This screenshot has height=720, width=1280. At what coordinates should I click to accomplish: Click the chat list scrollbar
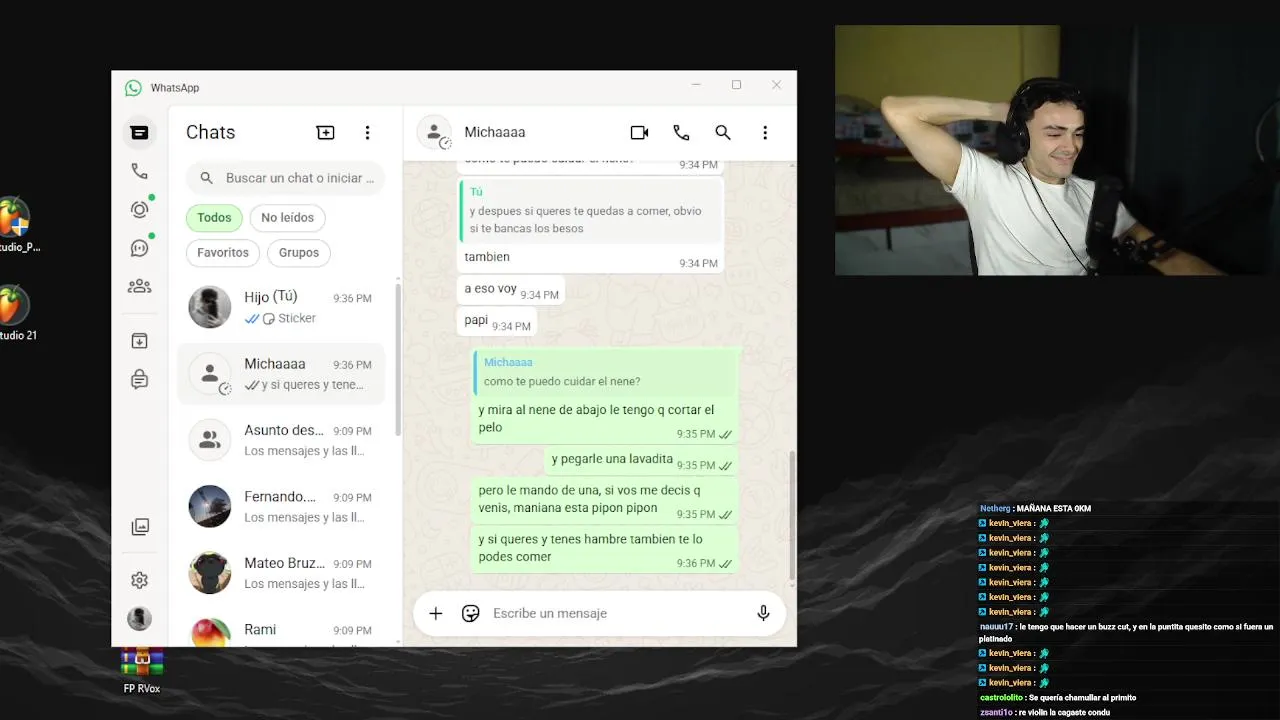pyautogui.click(x=398, y=360)
